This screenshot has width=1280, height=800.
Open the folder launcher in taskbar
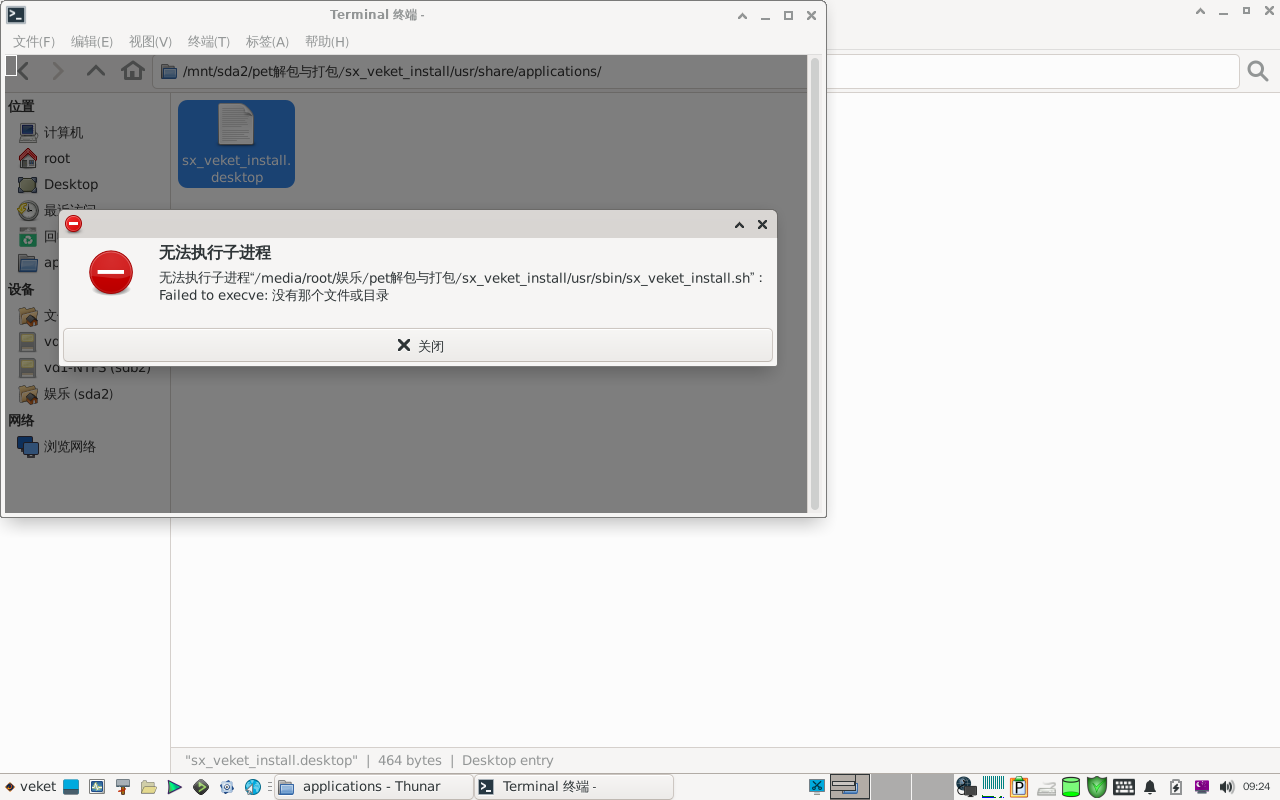148,787
